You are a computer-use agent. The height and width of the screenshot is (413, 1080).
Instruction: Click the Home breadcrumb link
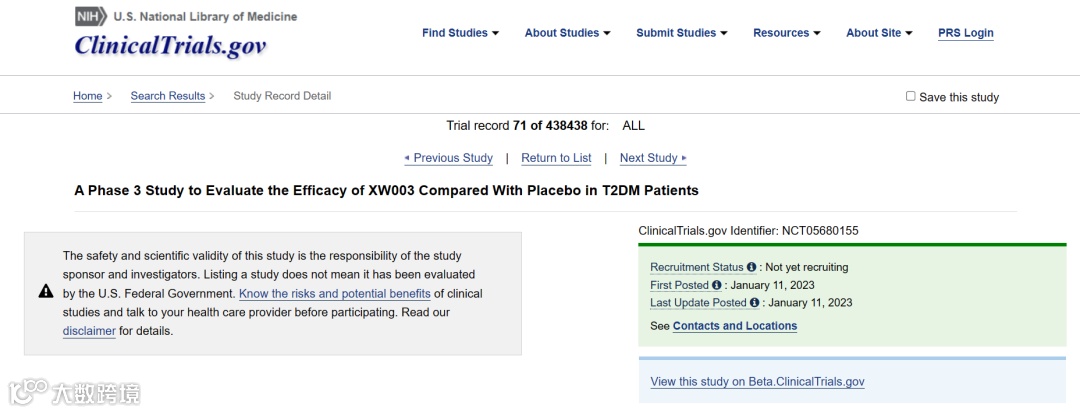pyautogui.click(x=88, y=96)
